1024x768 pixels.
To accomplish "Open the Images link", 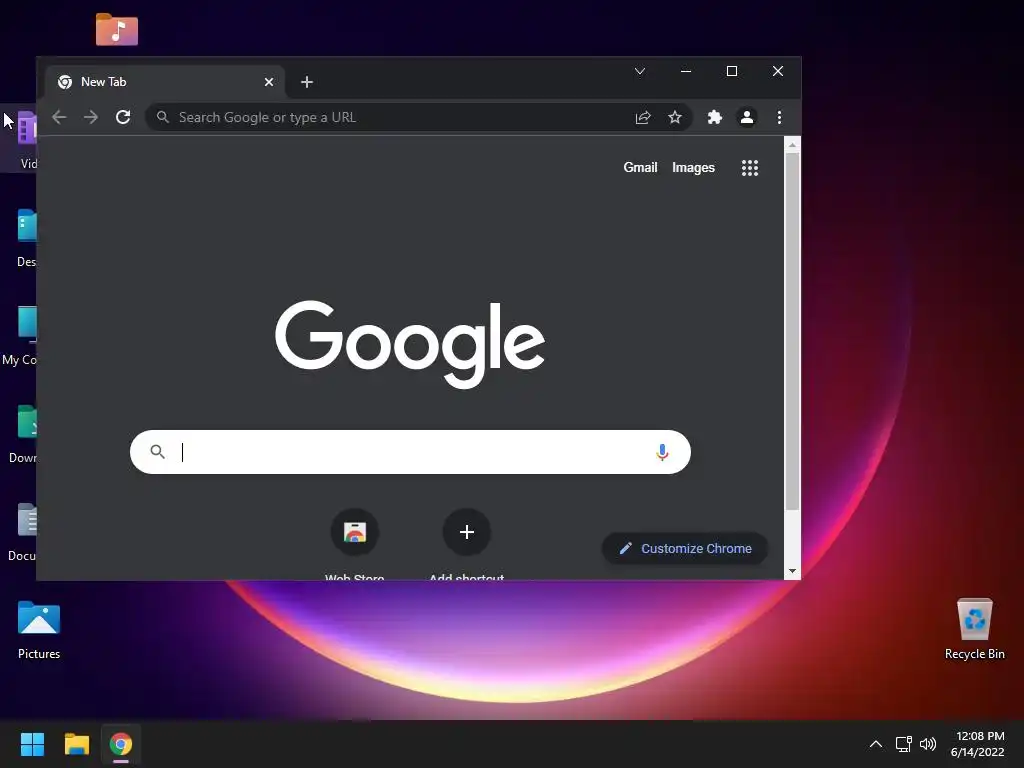I will 694,168.
